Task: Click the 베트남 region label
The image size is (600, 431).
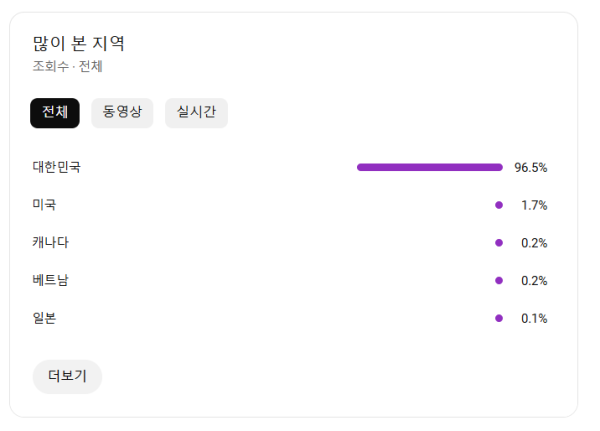Action: pos(50,280)
